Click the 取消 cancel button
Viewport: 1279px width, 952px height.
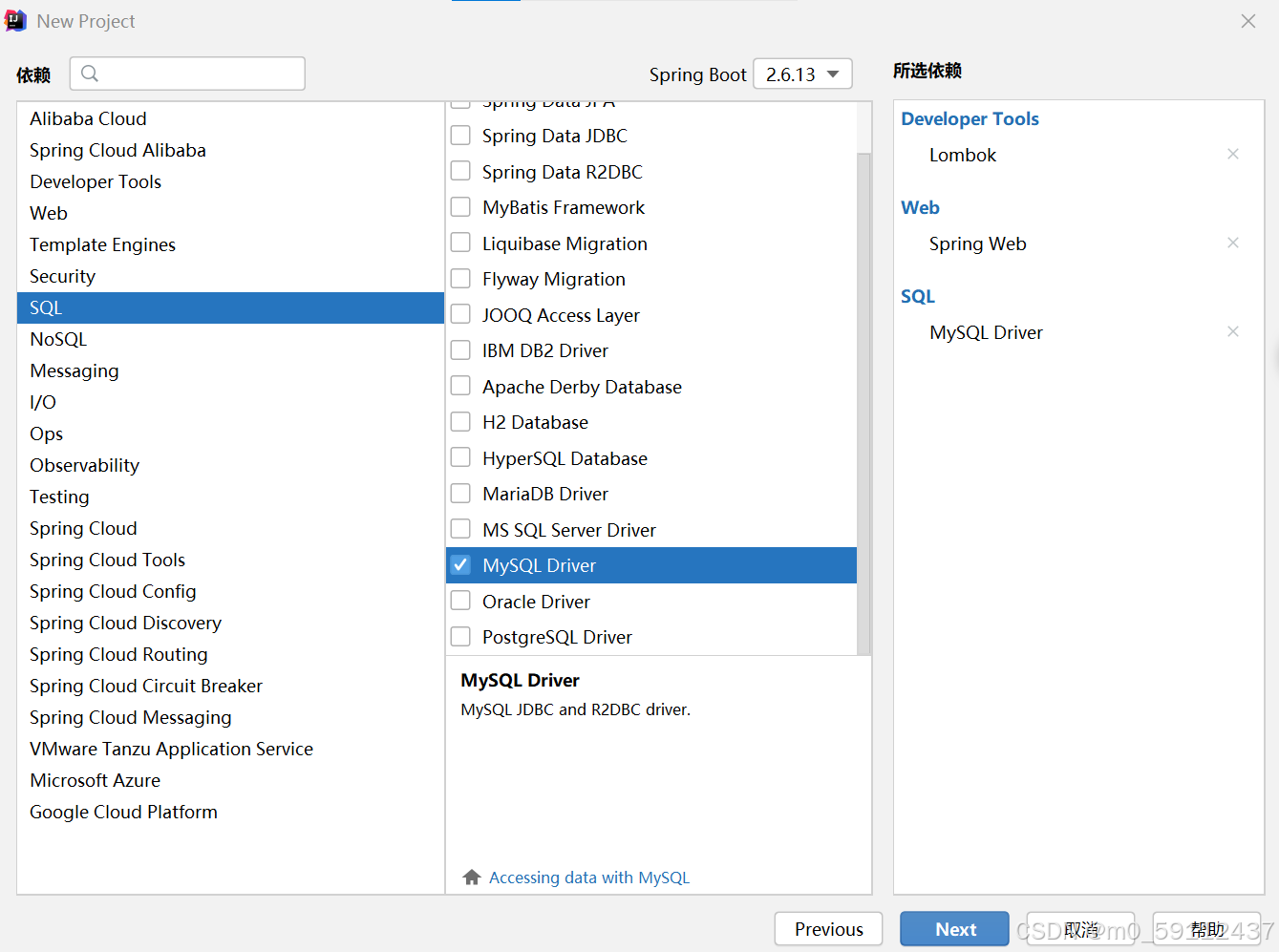[1080, 929]
